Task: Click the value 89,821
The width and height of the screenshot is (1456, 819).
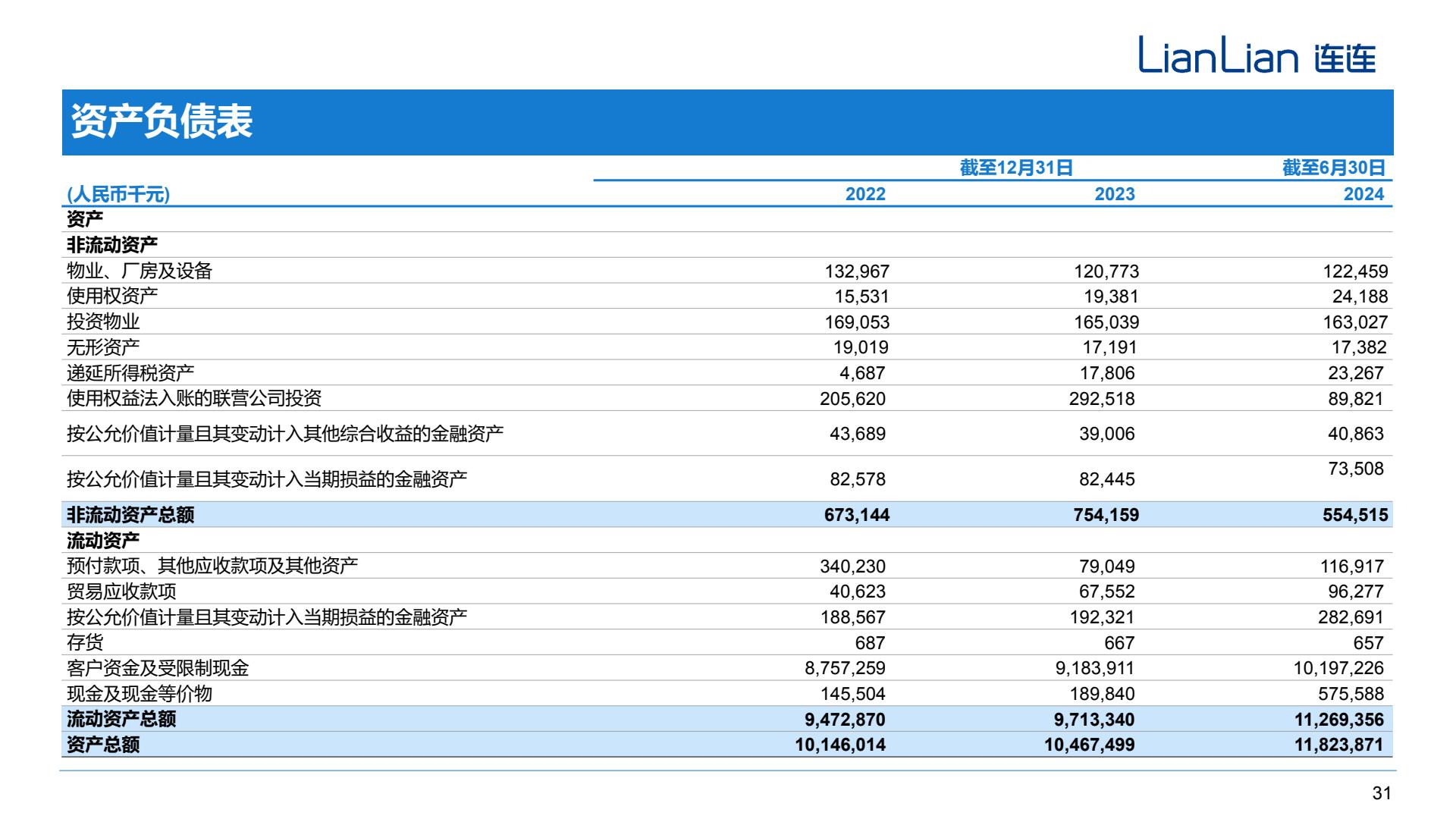Action: pos(1356,399)
